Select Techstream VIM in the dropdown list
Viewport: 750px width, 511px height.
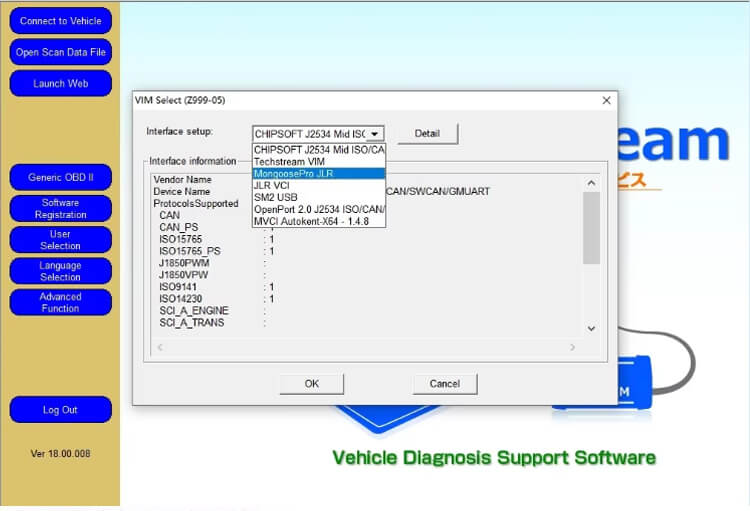(x=319, y=162)
